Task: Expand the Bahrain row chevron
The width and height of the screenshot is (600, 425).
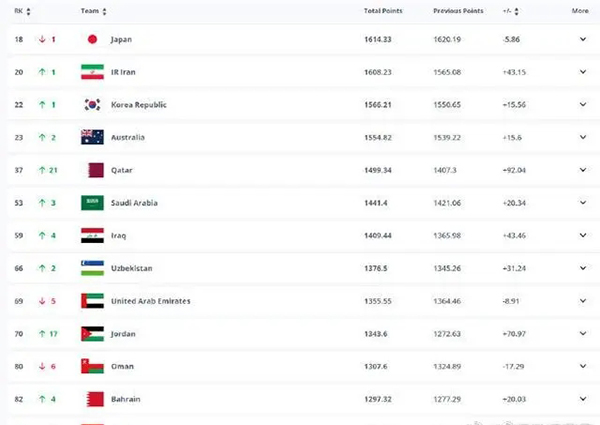Action: 582,399
